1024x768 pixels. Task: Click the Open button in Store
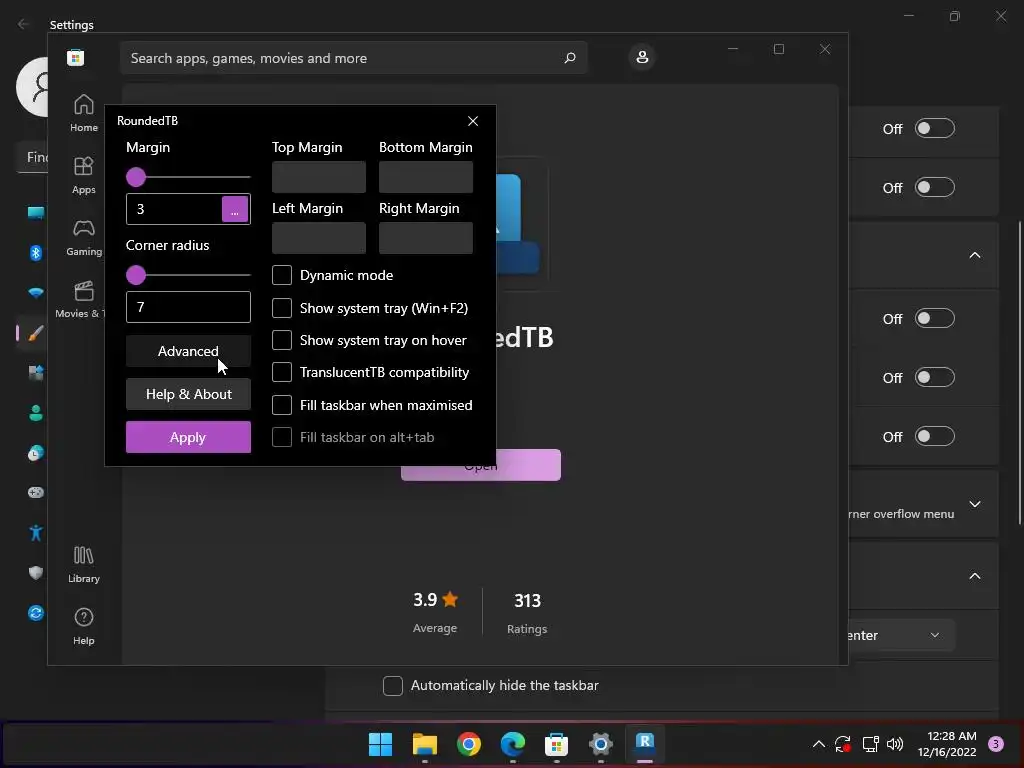tap(481, 466)
